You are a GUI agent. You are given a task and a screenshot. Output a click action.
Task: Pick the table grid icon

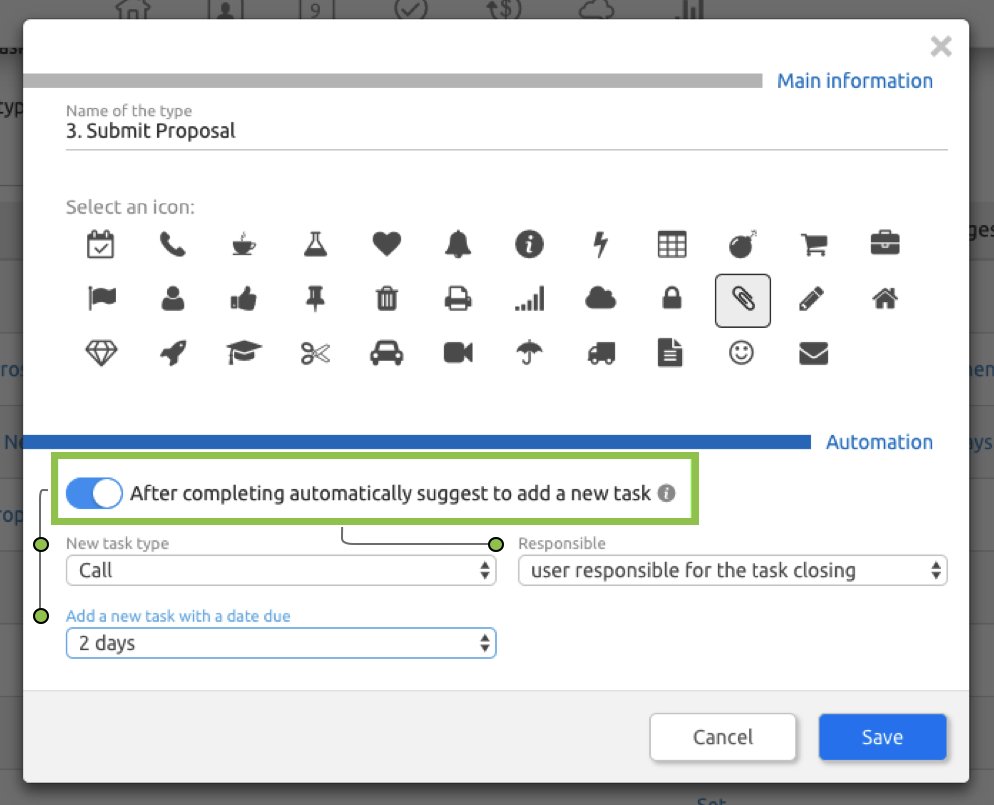pyautogui.click(x=672, y=244)
